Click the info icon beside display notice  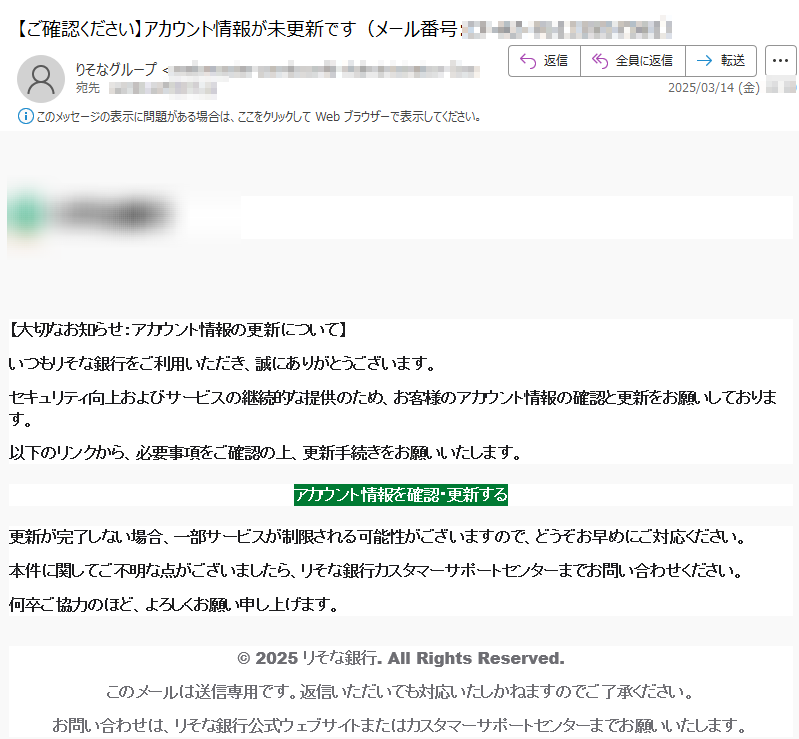pos(25,117)
